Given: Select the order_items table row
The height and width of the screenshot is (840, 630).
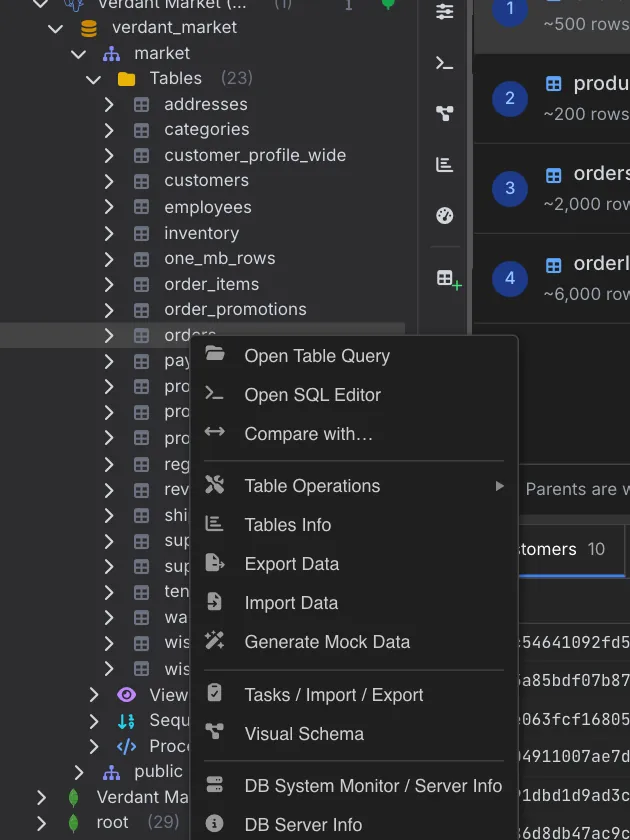Looking at the screenshot, I should point(202,284).
